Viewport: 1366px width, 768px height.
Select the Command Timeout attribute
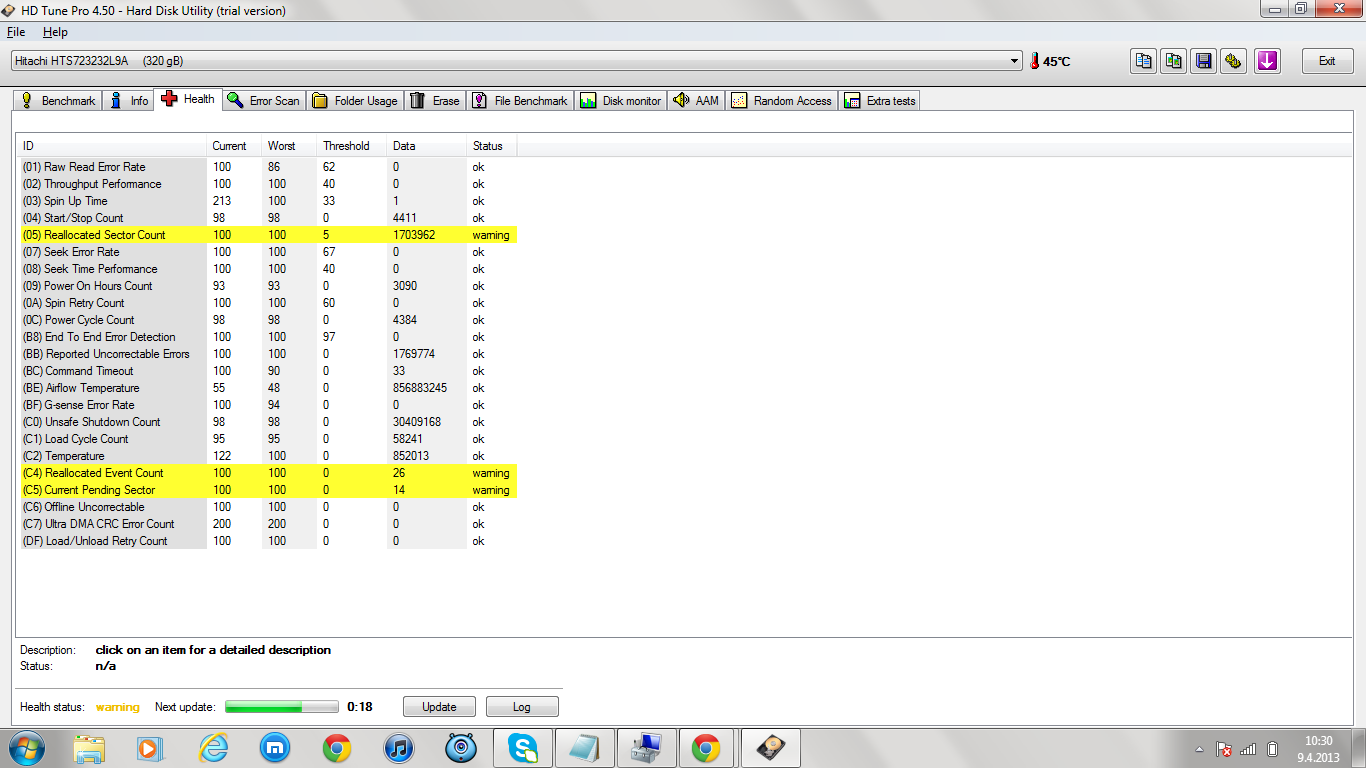[x=268, y=371]
